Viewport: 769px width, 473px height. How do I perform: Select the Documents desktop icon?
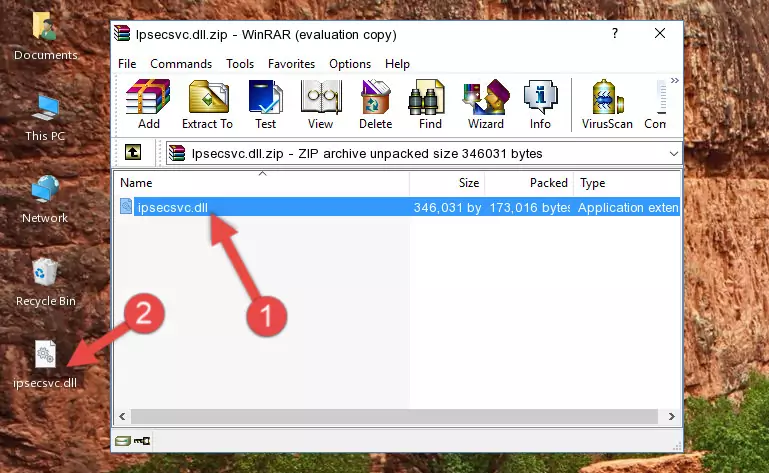point(46,36)
